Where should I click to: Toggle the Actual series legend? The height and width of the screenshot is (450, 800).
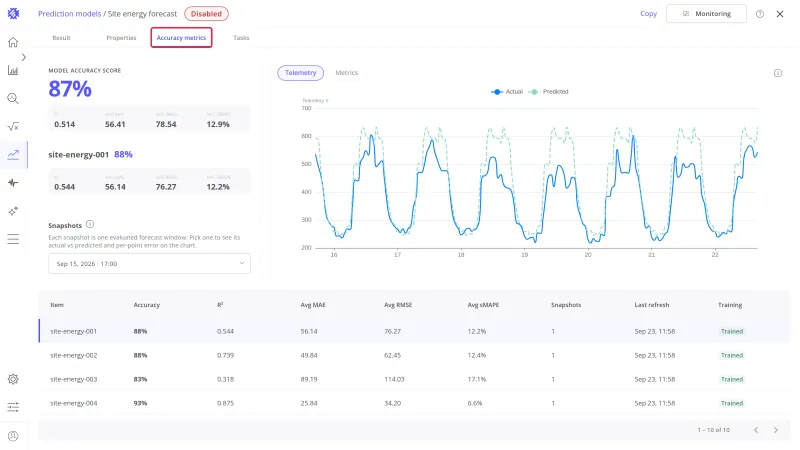[x=507, y=92]
